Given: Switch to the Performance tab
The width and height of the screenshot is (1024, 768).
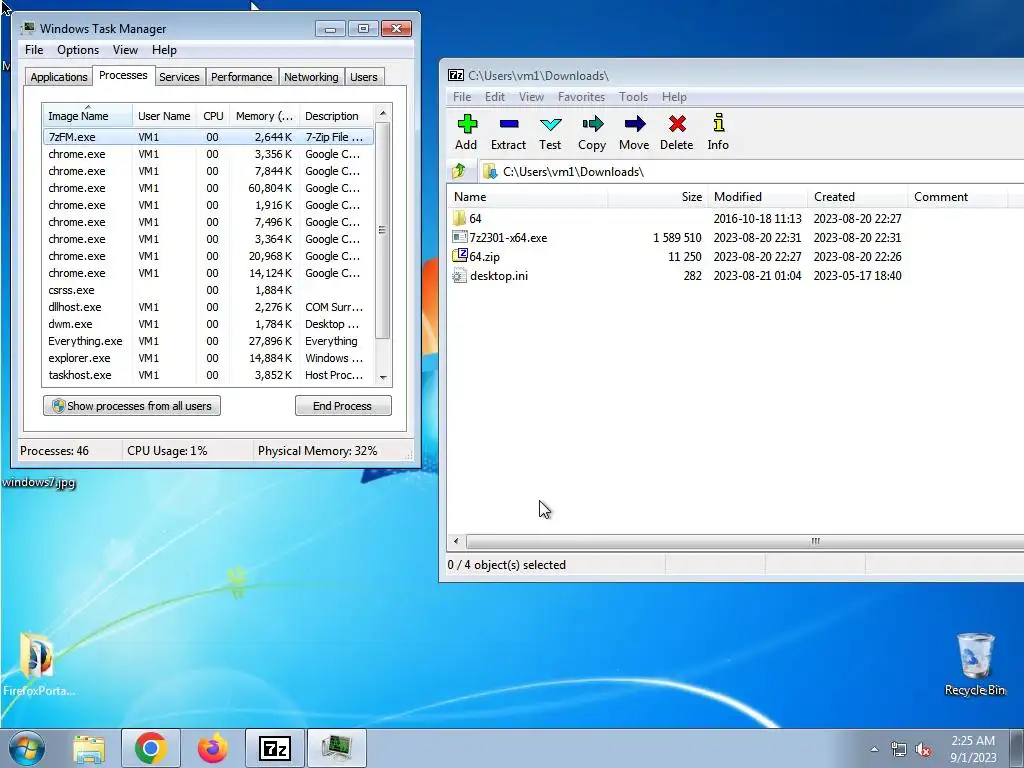Looking at the screenshot, I should [242, 76].
